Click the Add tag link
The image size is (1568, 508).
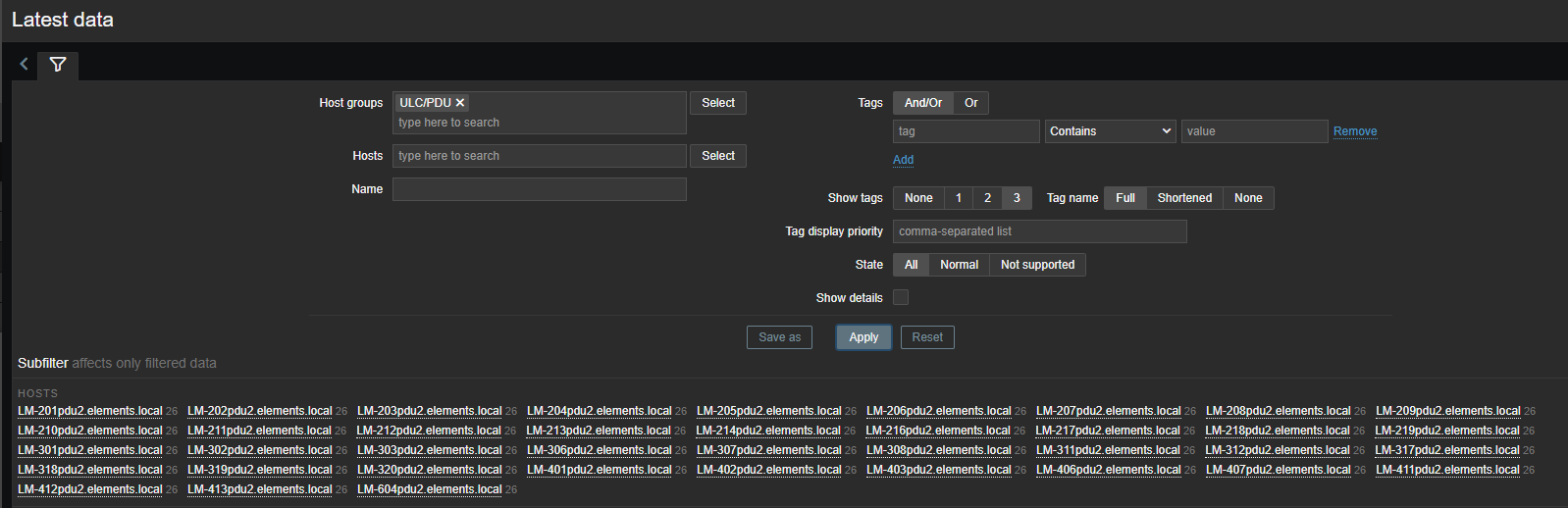903,160
